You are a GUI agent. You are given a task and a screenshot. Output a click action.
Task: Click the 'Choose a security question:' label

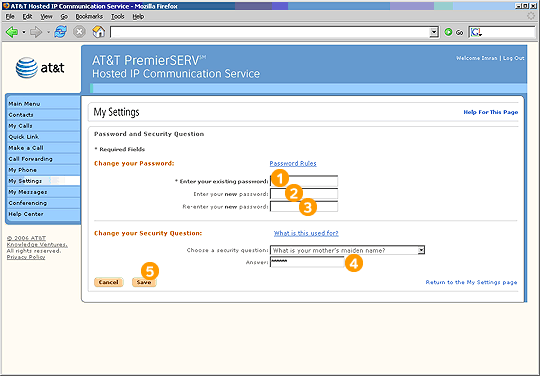(x=227, y=250)
